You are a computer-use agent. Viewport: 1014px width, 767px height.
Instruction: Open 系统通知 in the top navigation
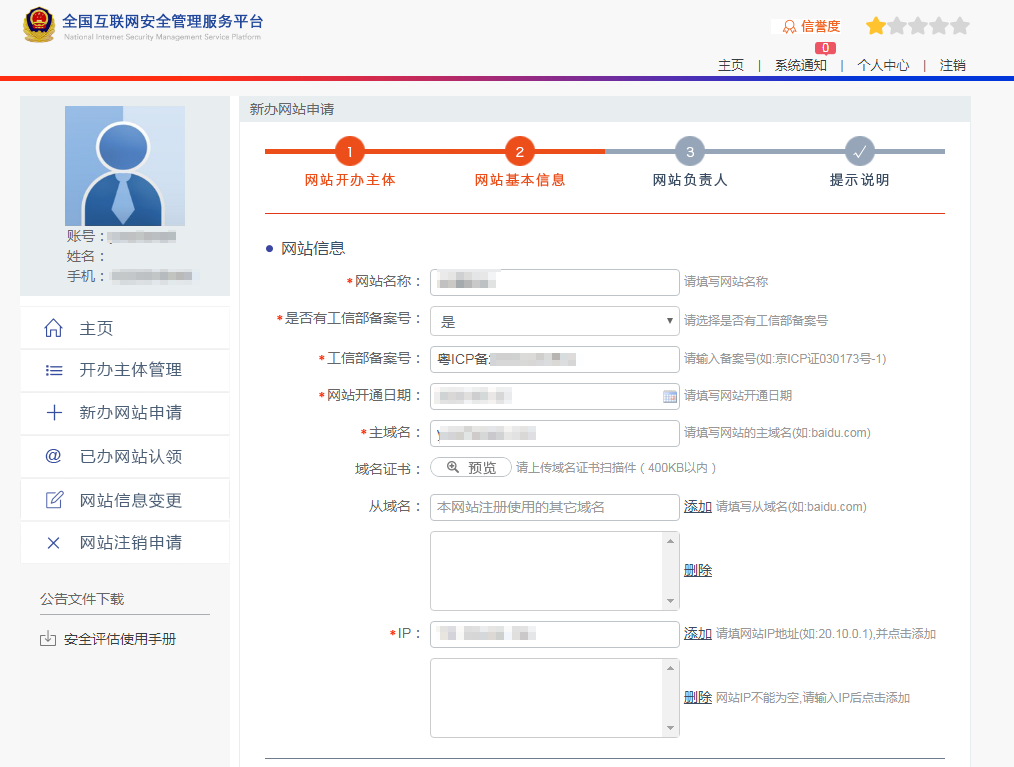coord(801,65)
